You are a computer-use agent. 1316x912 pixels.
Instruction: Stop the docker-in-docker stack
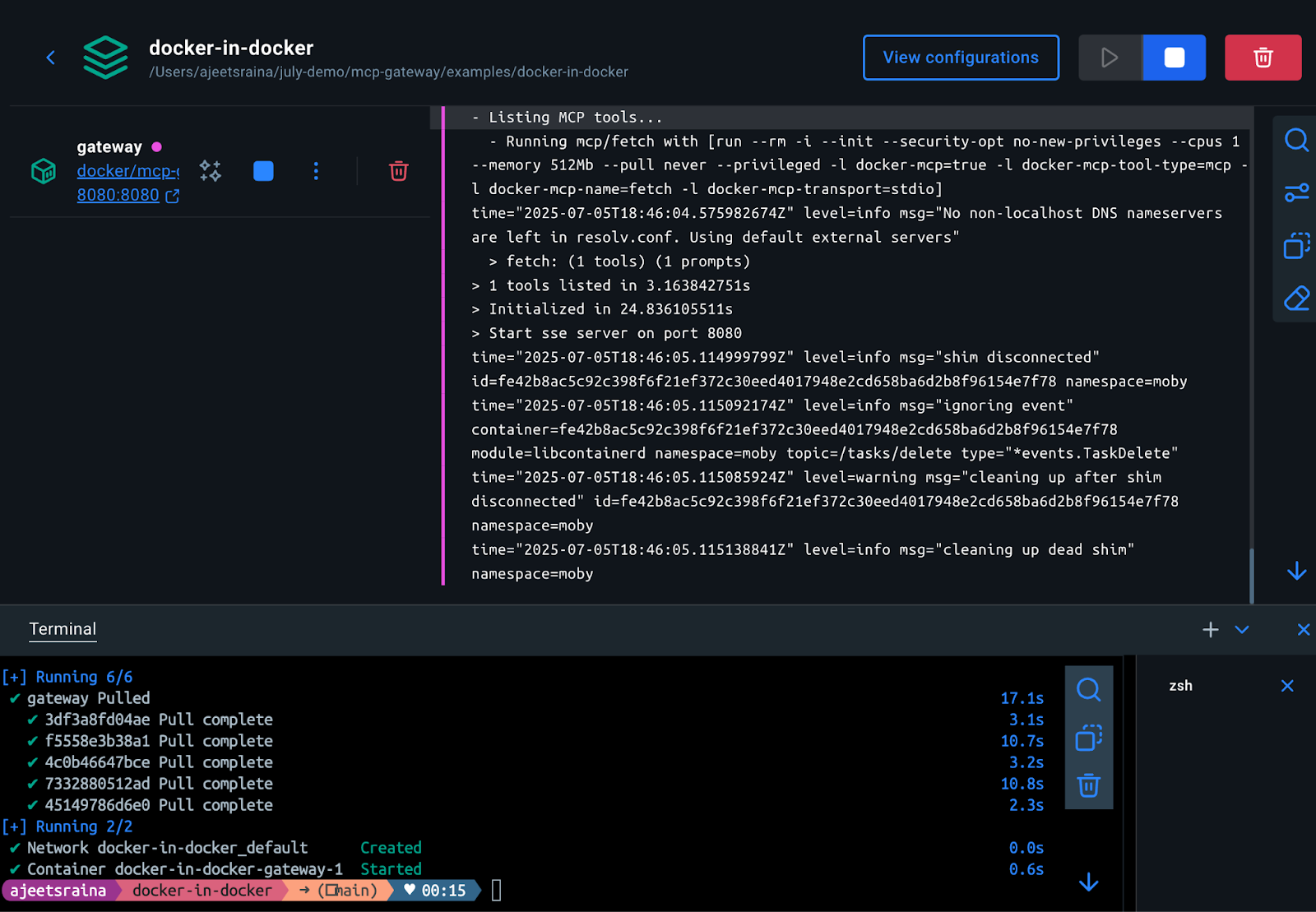coord(1175,58)
